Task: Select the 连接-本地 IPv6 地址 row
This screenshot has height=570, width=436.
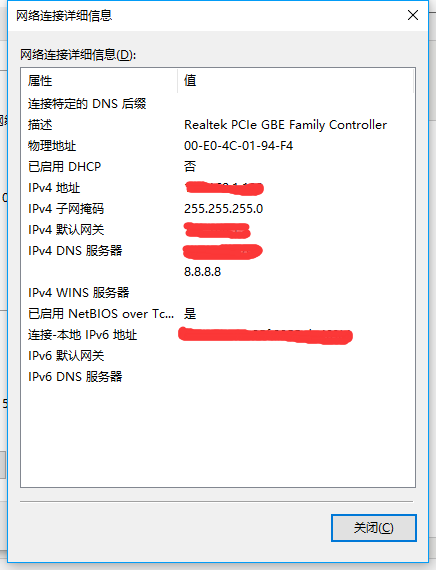Action: pos(218,335)
